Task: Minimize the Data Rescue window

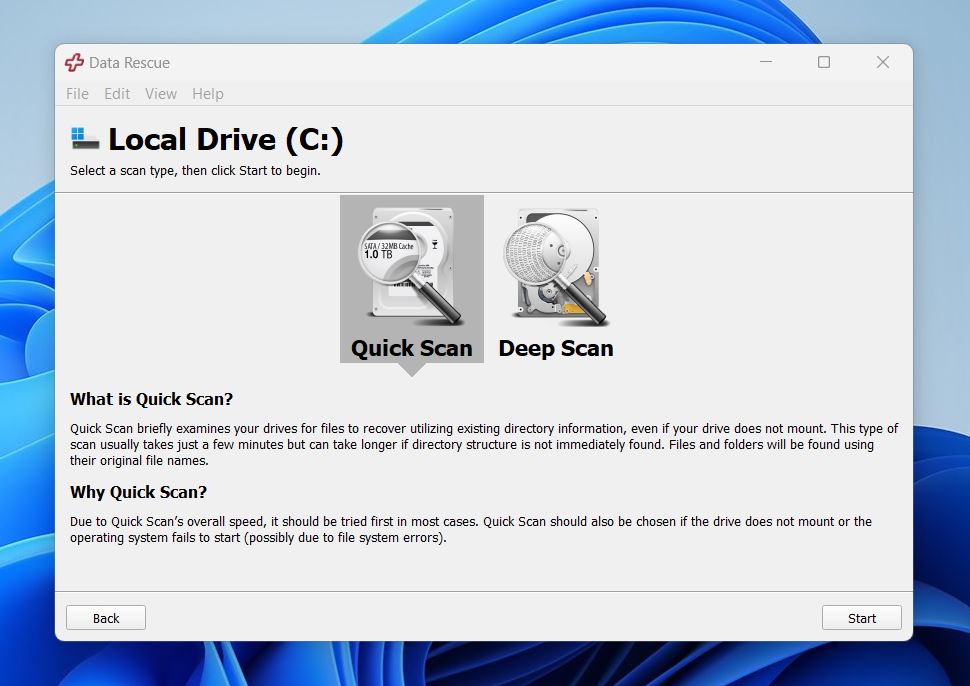Action: pos(766,62)
